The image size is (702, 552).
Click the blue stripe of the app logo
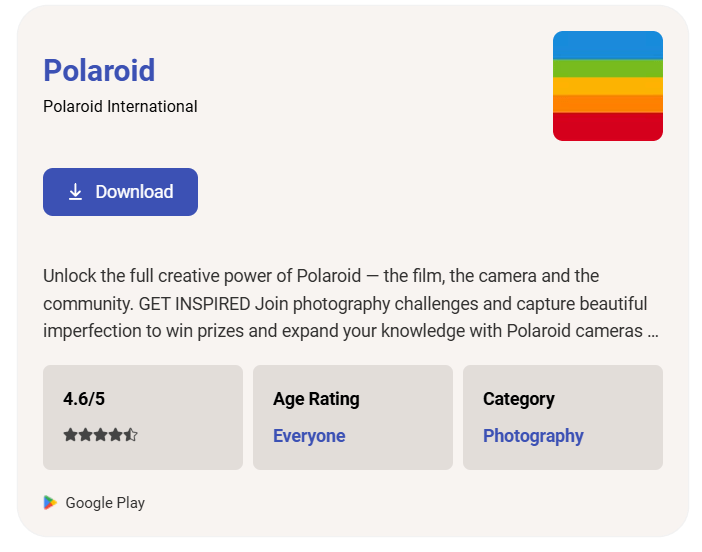[607, 45]
